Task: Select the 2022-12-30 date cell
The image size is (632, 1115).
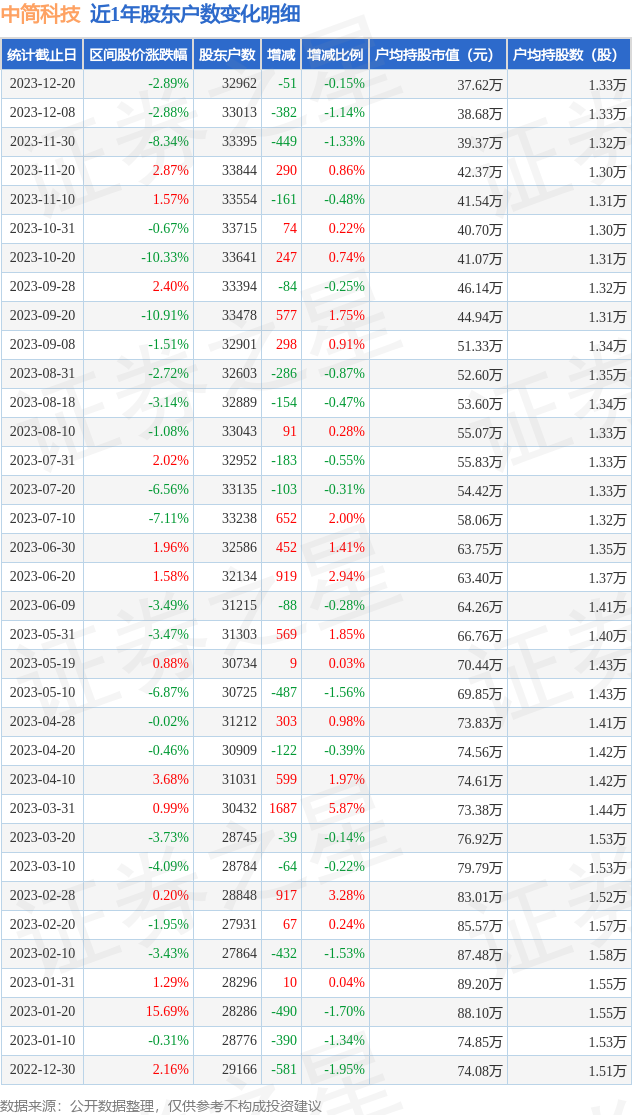Action: [42, 1068]
